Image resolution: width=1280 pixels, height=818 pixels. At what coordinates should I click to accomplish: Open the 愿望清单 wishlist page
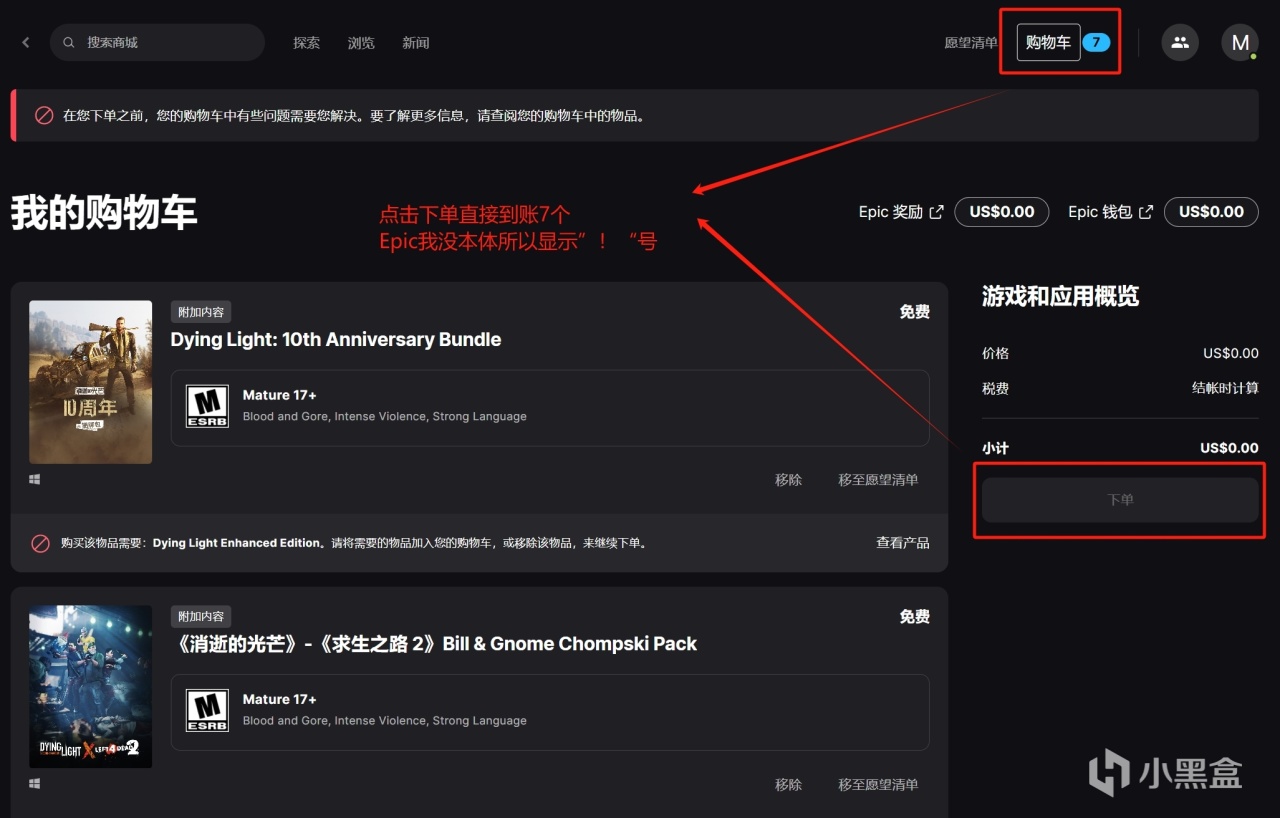click(971, 43)
